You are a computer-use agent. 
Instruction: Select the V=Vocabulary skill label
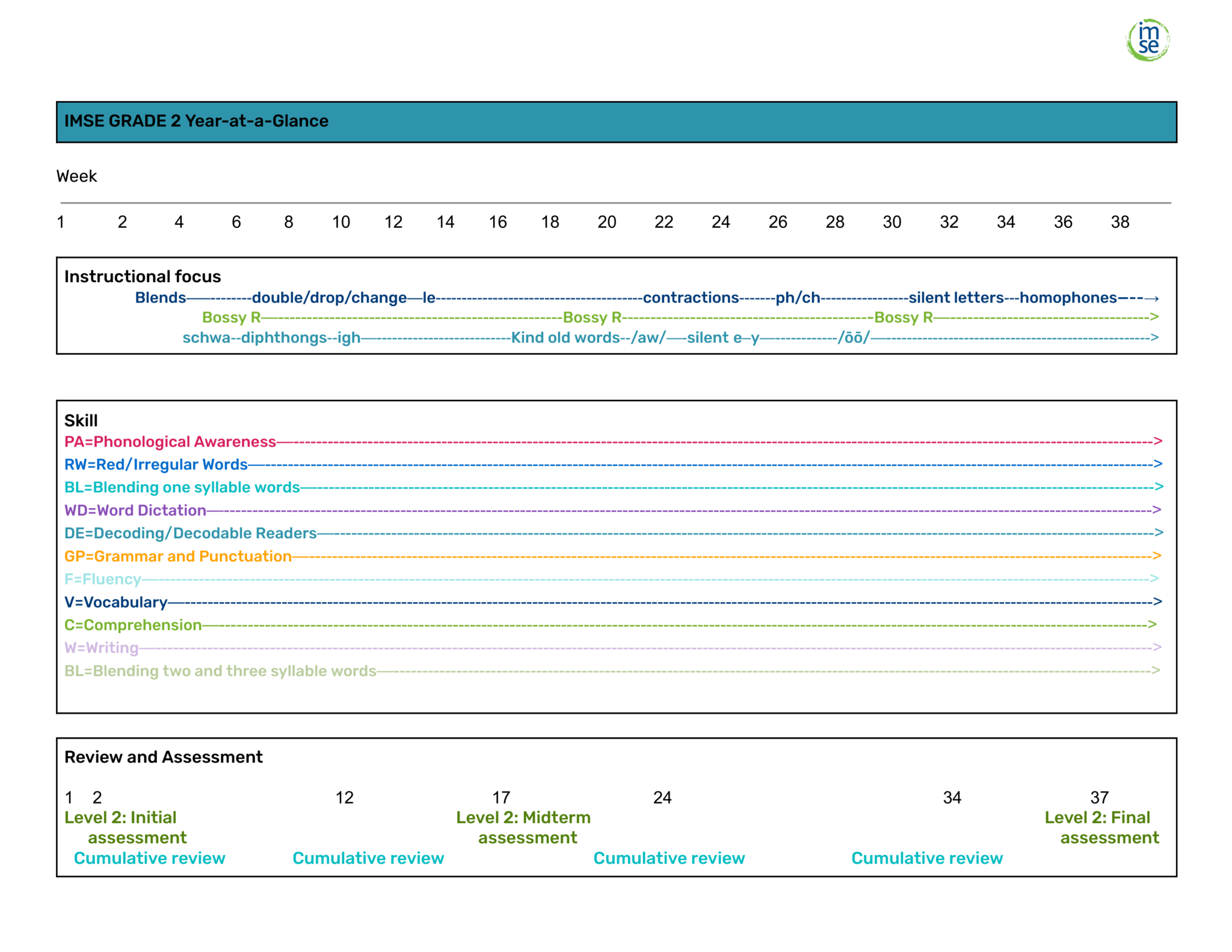pyautogui.click(x=116, y=602)
